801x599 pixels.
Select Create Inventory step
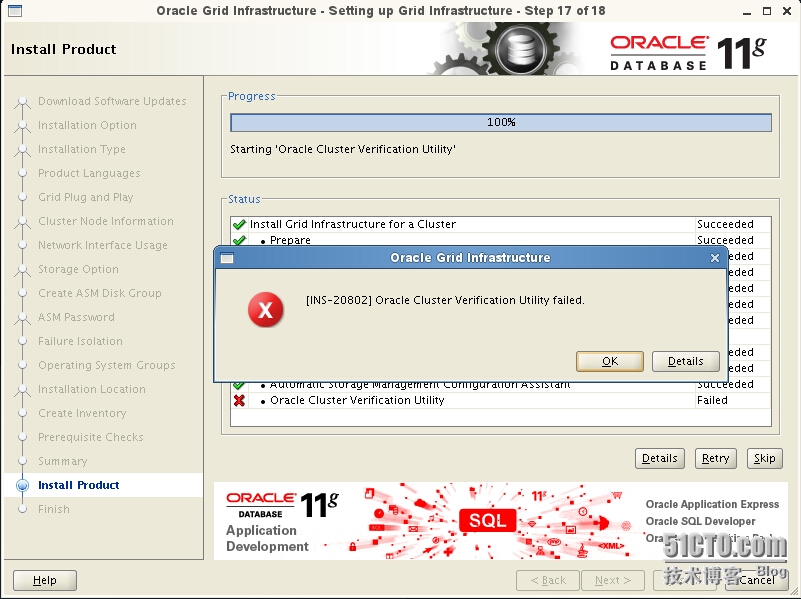(x=82, y=413)
